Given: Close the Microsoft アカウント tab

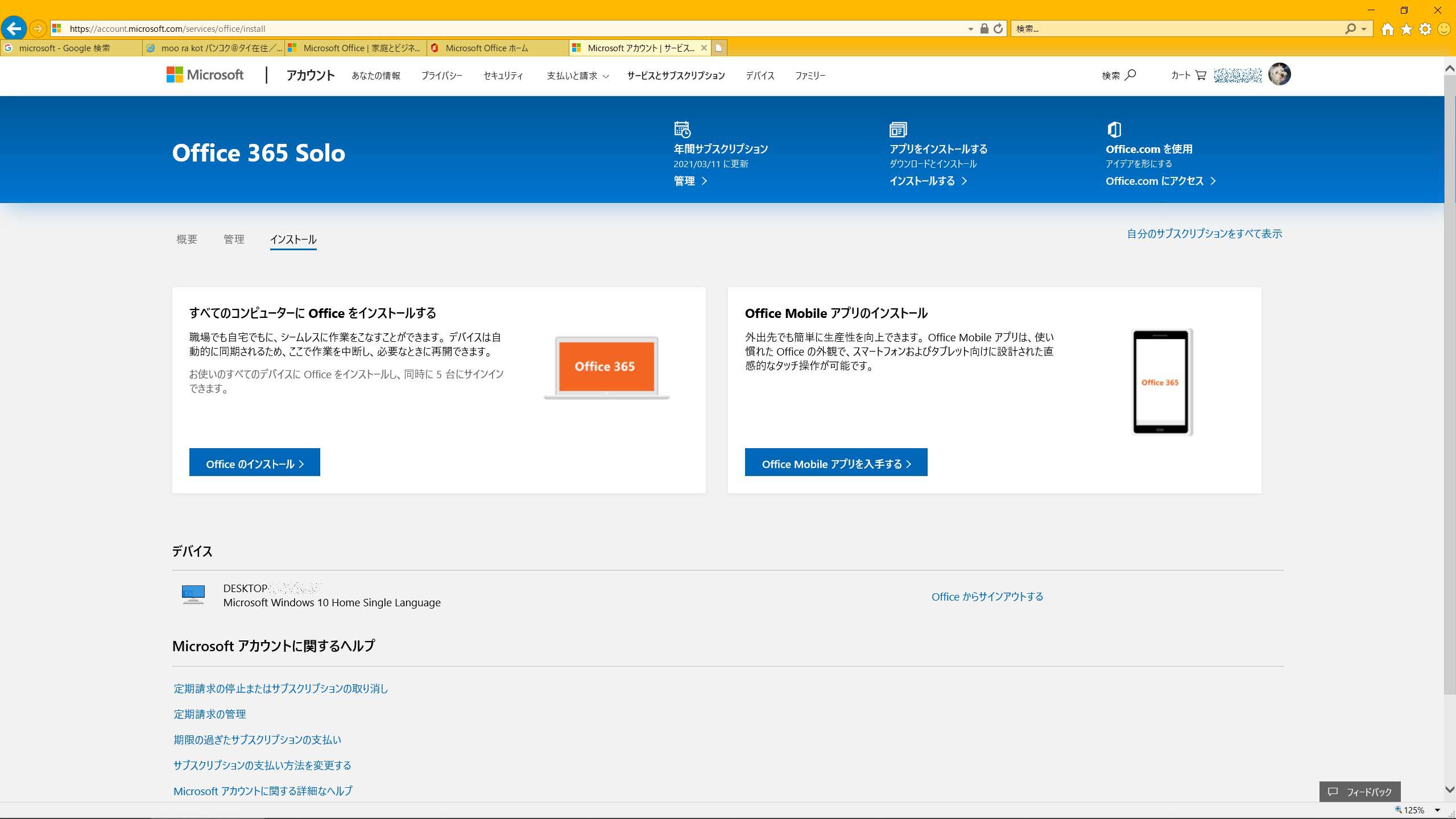Looking at the screenshot, I should pyautogui.click(x=704, y=48).
